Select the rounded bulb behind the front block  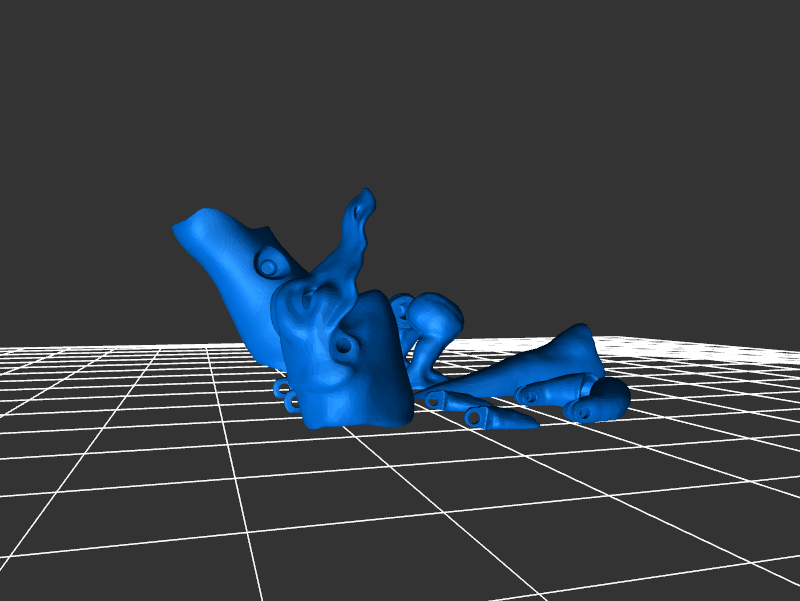click(438, 315)
